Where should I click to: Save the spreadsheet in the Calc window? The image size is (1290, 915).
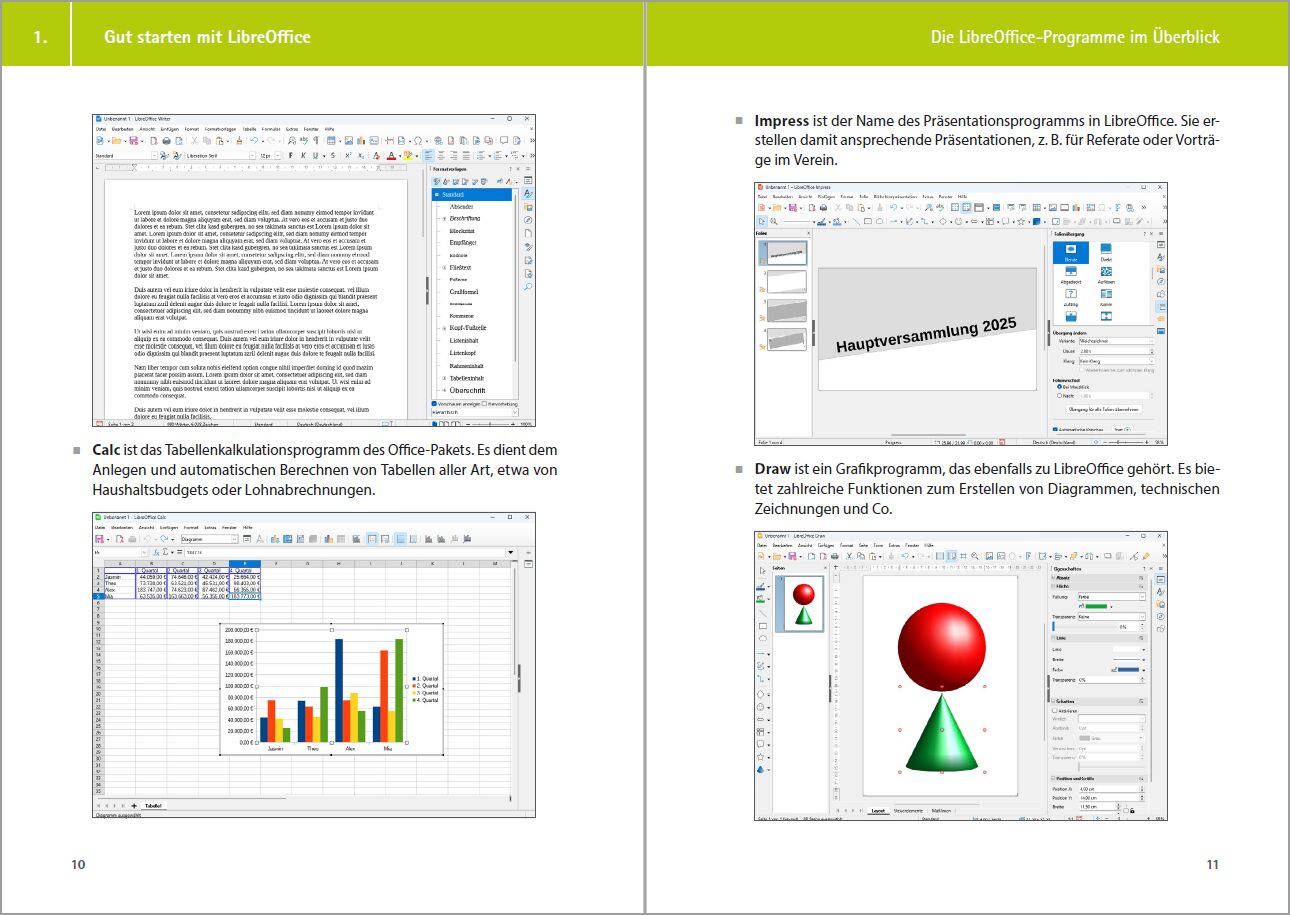tap(100, 539)
